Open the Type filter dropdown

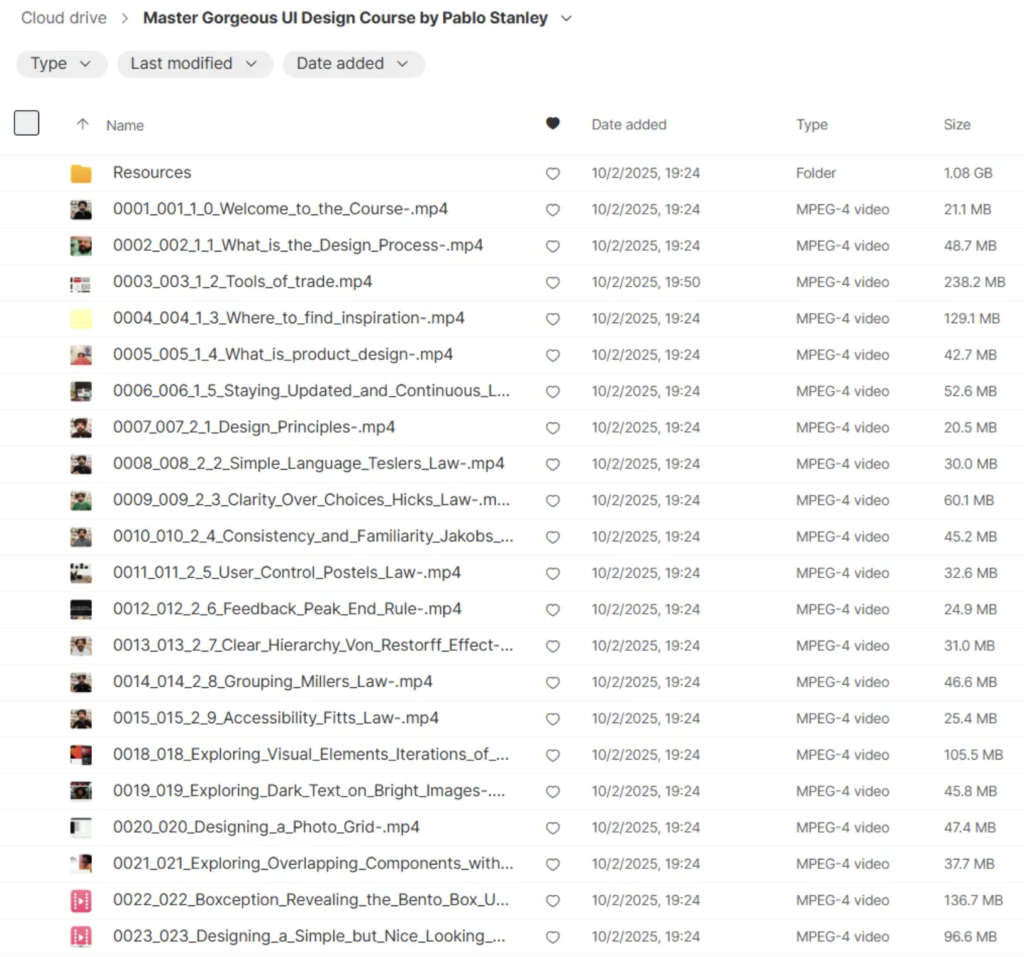61,64
